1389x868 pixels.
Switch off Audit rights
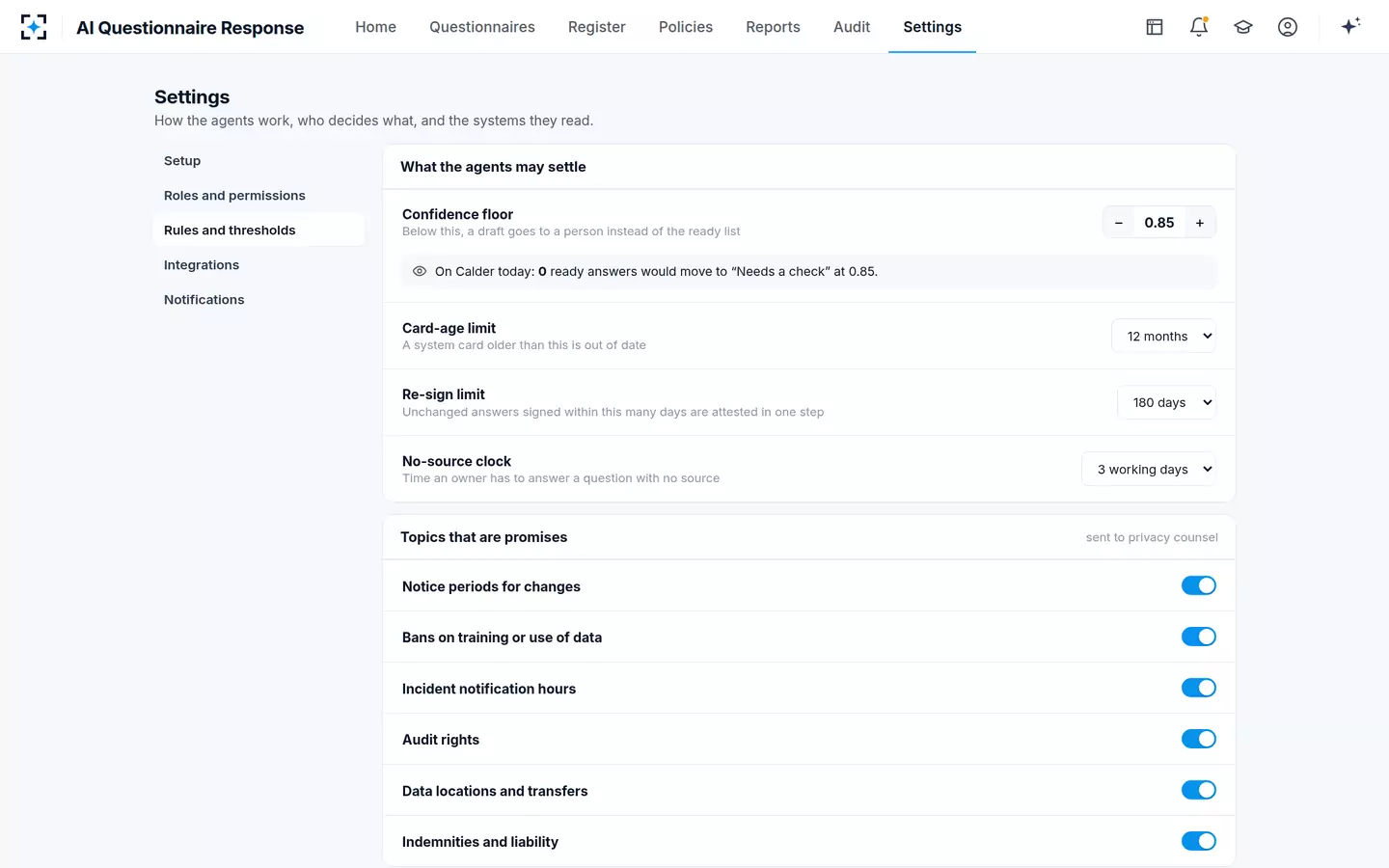pos(1199,739)
